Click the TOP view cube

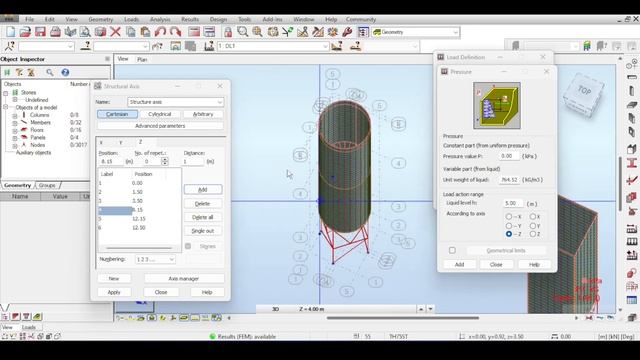tap(584, 91)
